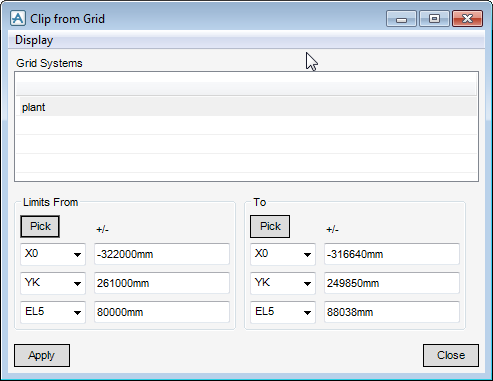The height and width of the screenshot is (381, 493).
Task: Open the EL5 dropdown in To group
Action: coord(283,312)
